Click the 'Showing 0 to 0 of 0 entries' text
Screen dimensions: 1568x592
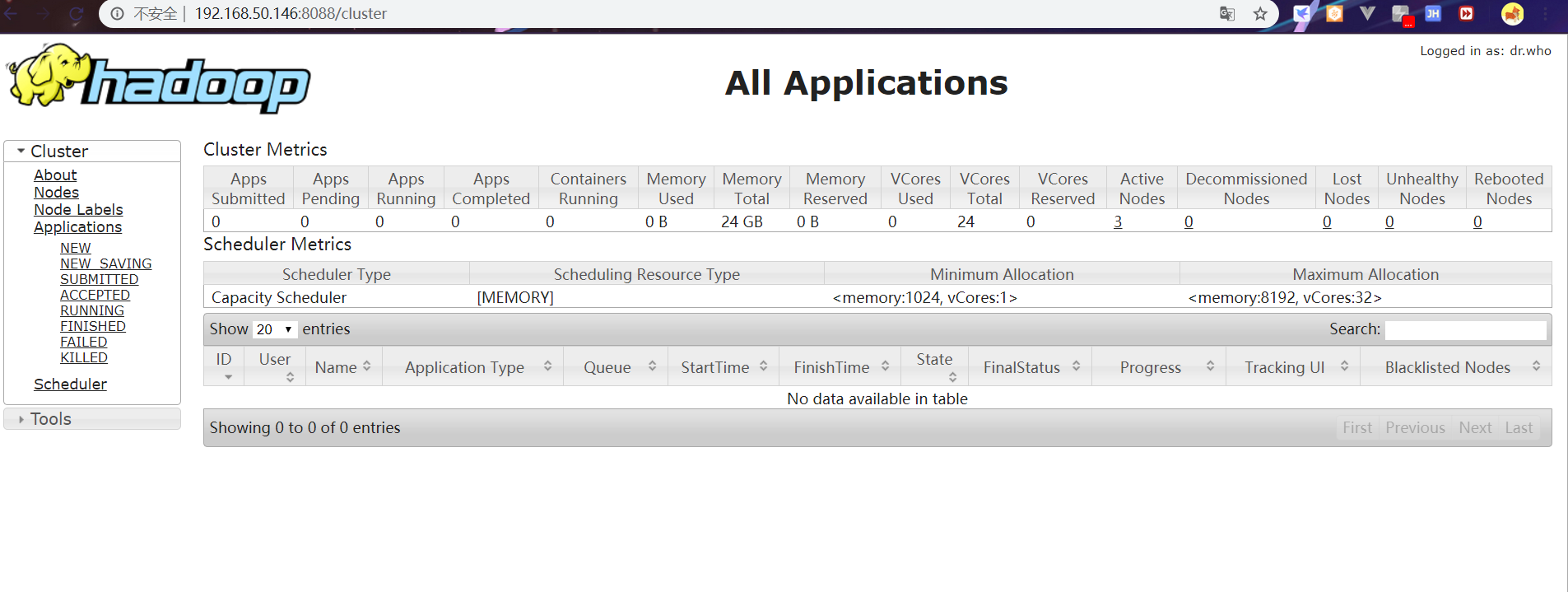[x=305, y=427]
